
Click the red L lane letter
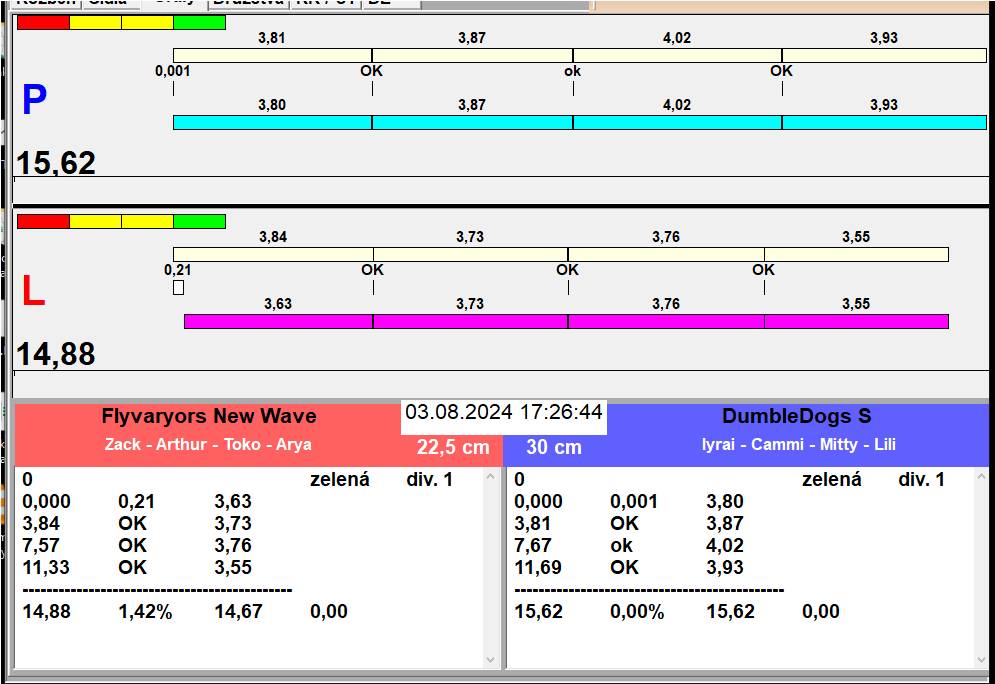33,291
